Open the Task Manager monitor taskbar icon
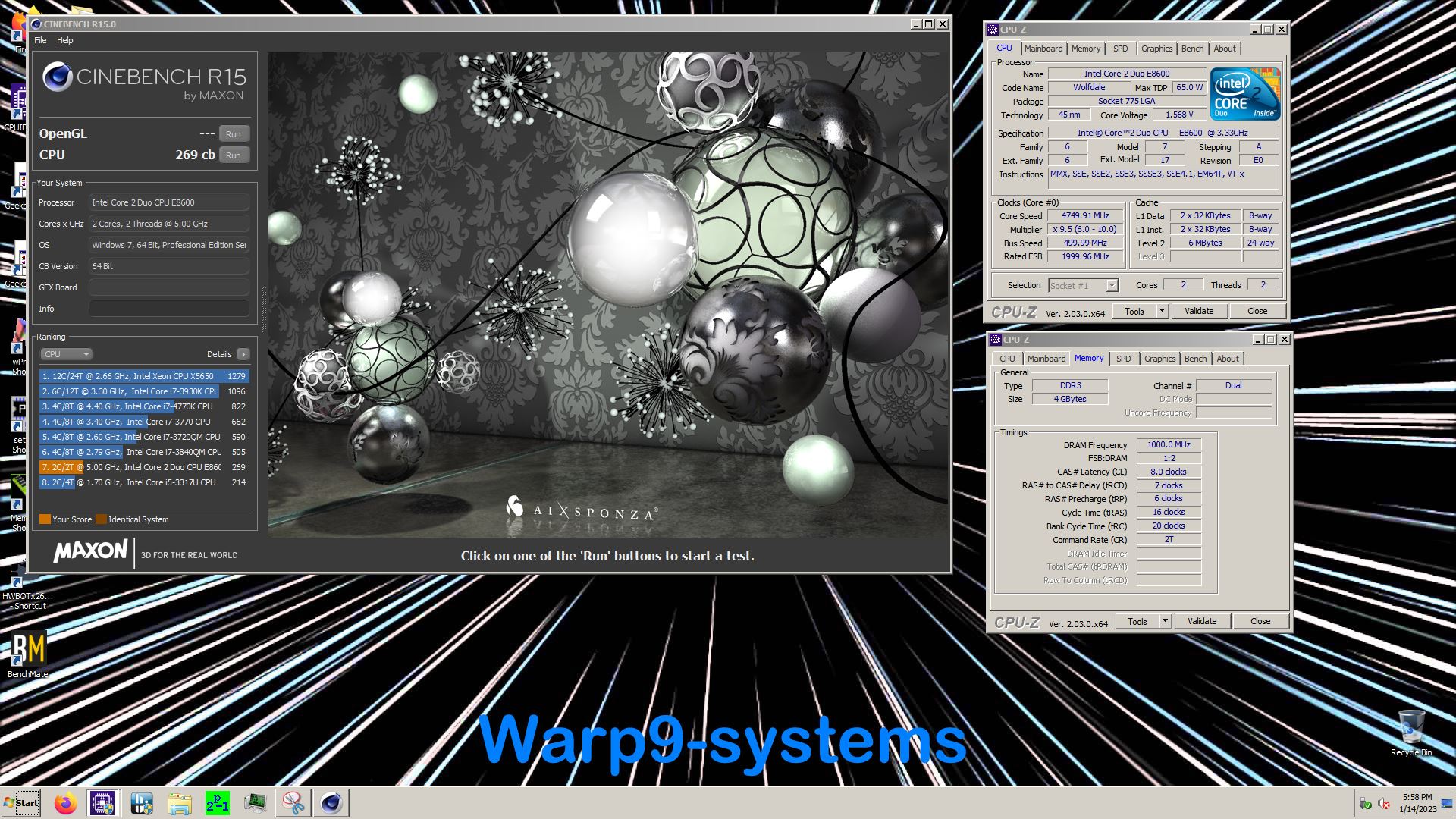This screenshot has height=819, width=1456. click(256, 803)
